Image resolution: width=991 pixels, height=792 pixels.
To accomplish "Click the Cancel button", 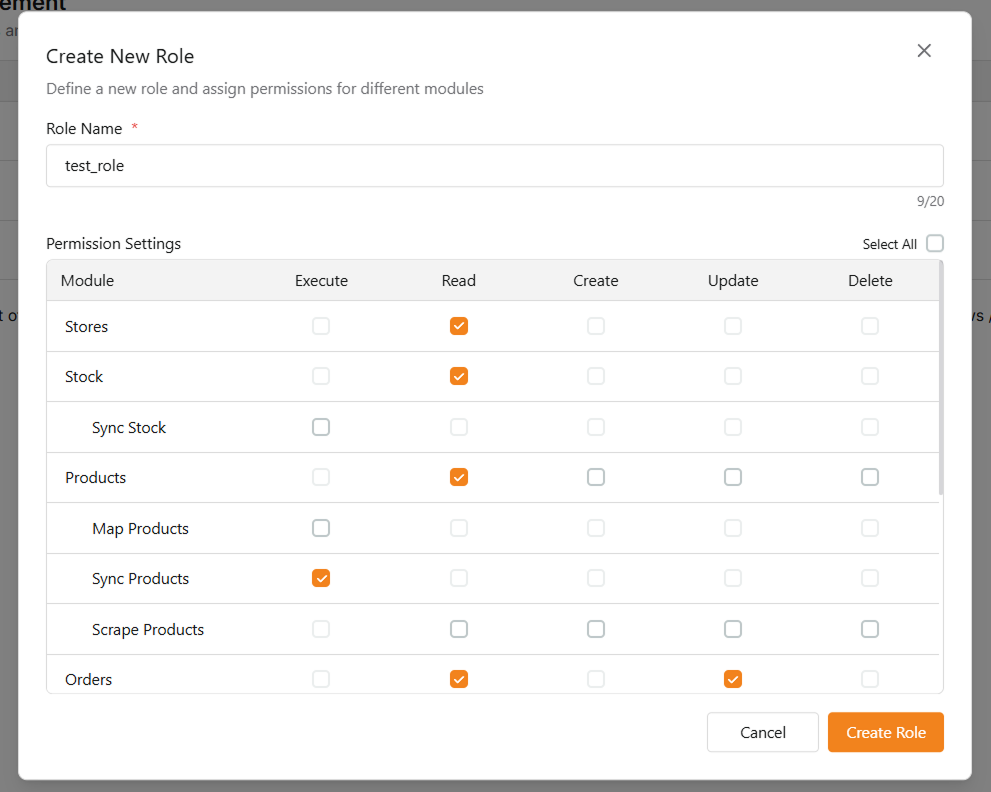I will (763, 733).
